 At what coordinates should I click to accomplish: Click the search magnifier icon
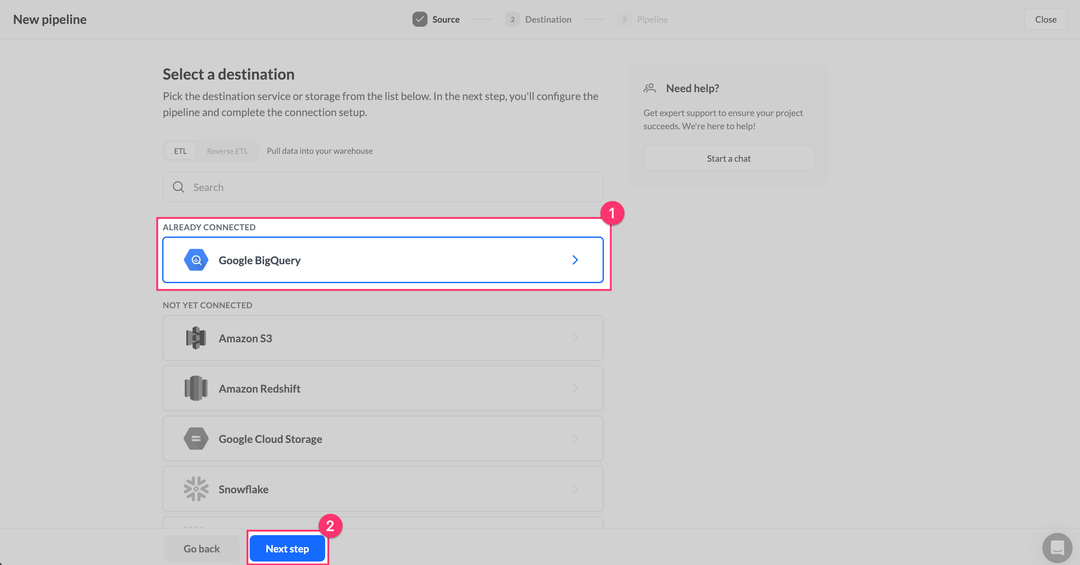[x=178, y=187]
